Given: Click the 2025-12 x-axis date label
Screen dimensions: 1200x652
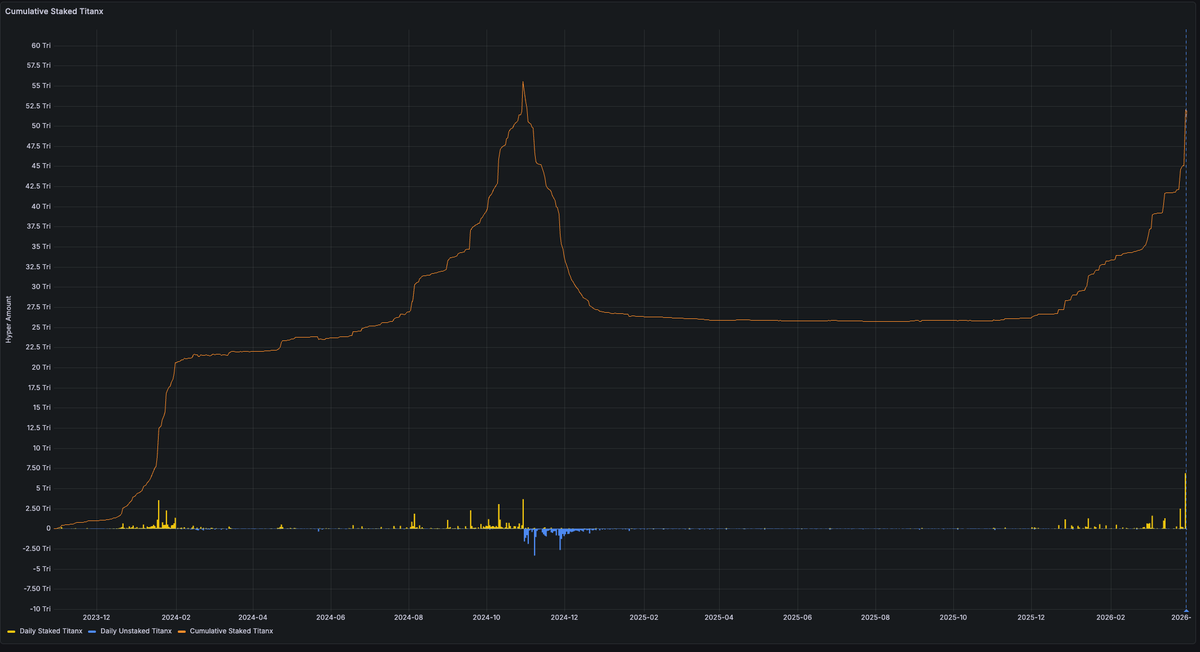Looking at the screenshot, I should point(1032,619).
